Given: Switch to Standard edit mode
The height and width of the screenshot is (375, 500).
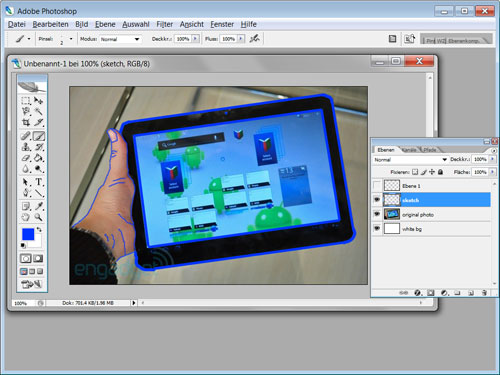Looking at the screenshot, I should coord(26,258).
